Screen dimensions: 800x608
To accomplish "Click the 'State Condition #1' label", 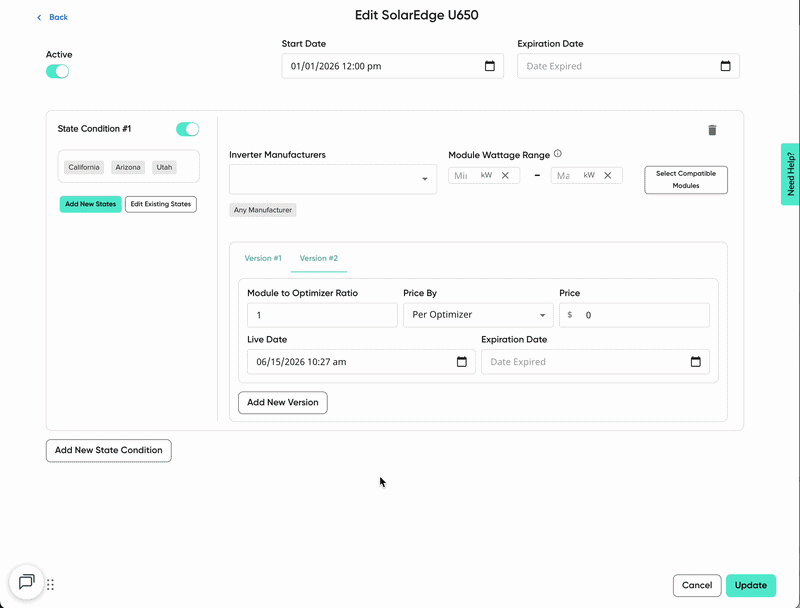I will point(94,129).
